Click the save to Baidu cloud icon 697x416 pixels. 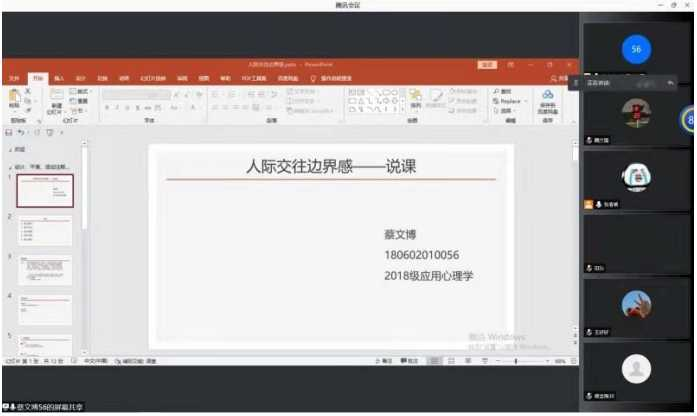click(x=547, y=97)
